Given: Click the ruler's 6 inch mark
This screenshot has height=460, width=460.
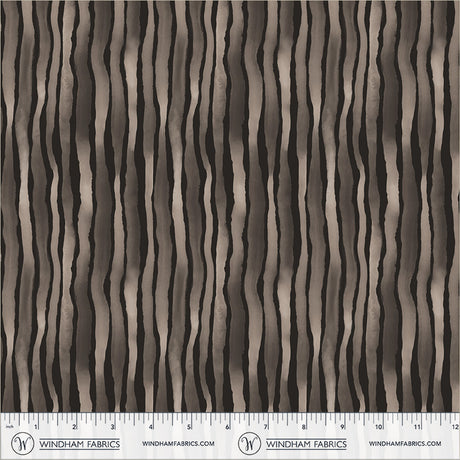Looking at the screenshot, I should (227, 427).
